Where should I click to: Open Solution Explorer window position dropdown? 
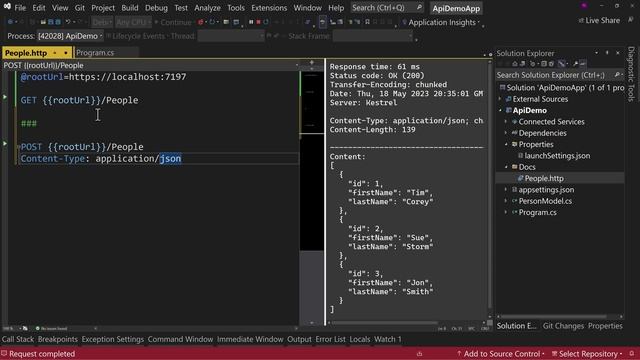[596, 53]
